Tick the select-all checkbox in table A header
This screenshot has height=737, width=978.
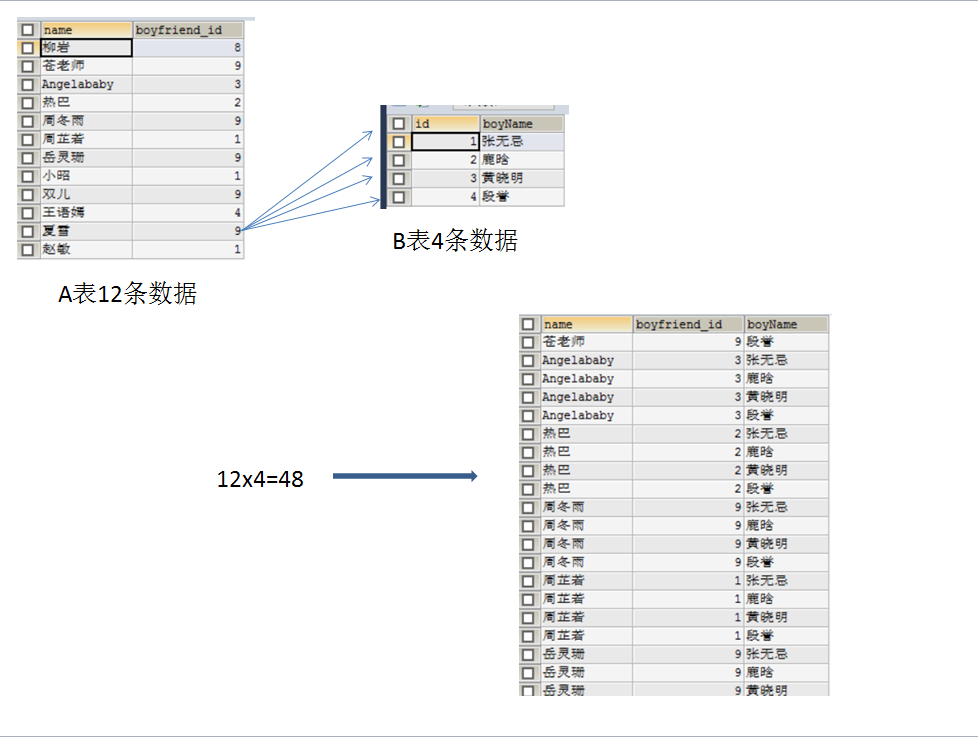(x=27, y=29)
